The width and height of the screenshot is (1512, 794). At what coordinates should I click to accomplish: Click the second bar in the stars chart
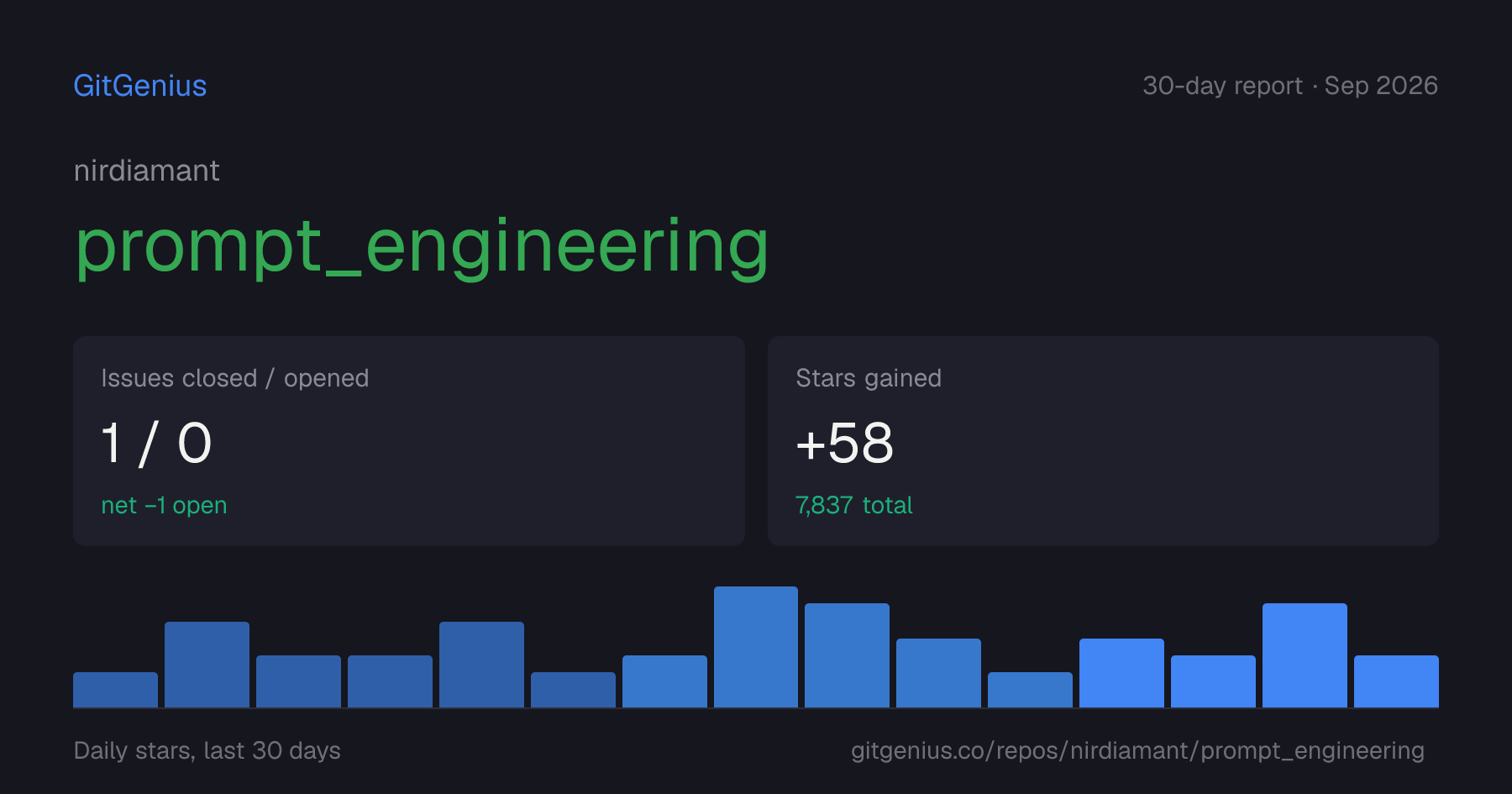pos(207,665)
